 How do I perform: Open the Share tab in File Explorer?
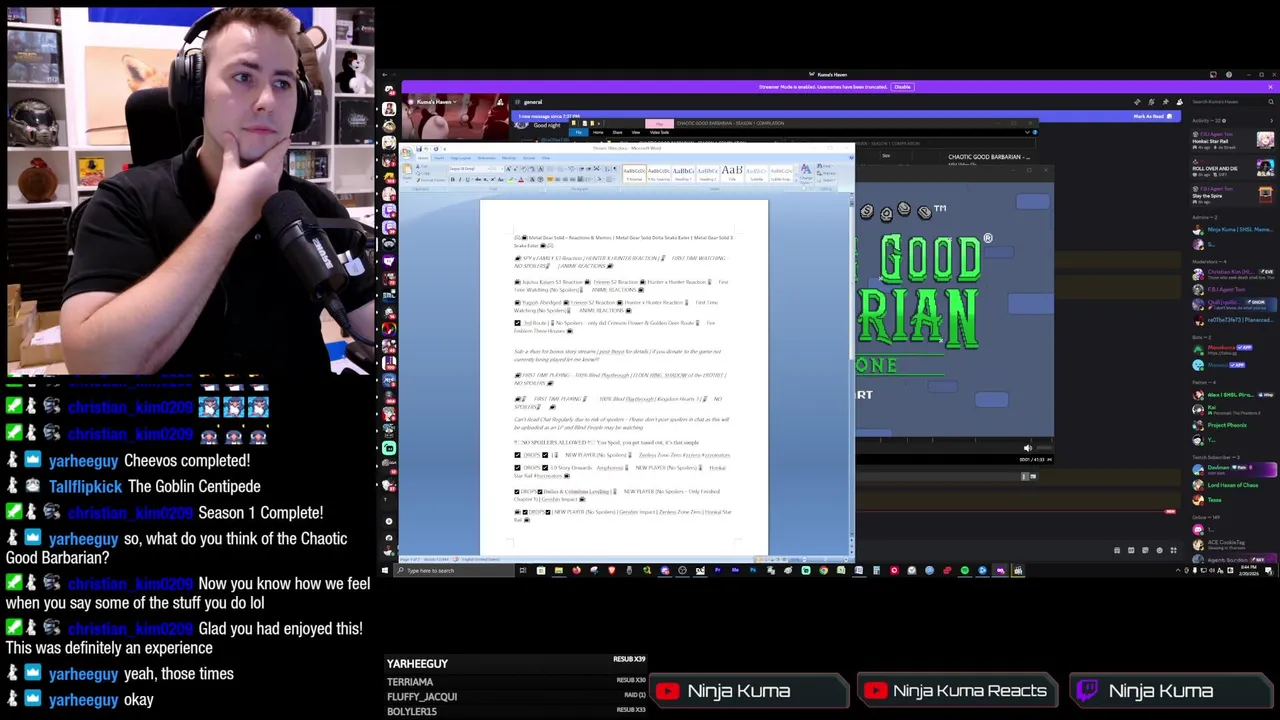tap(617, 132)
